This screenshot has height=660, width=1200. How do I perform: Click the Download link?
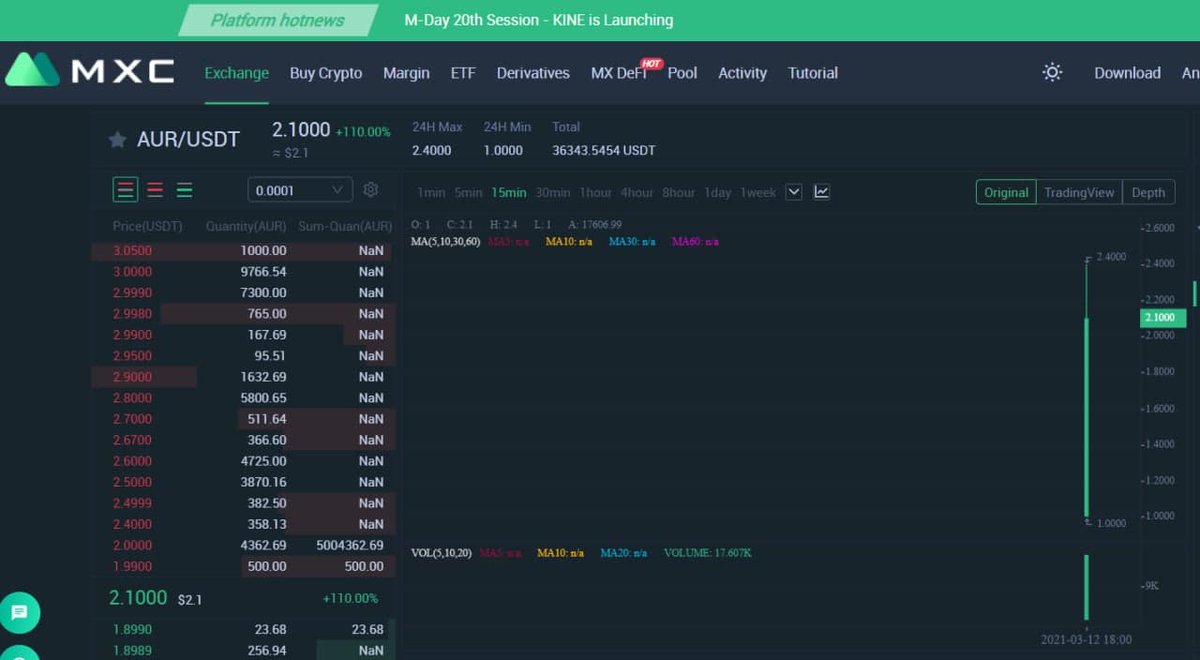coord(1127,73)
